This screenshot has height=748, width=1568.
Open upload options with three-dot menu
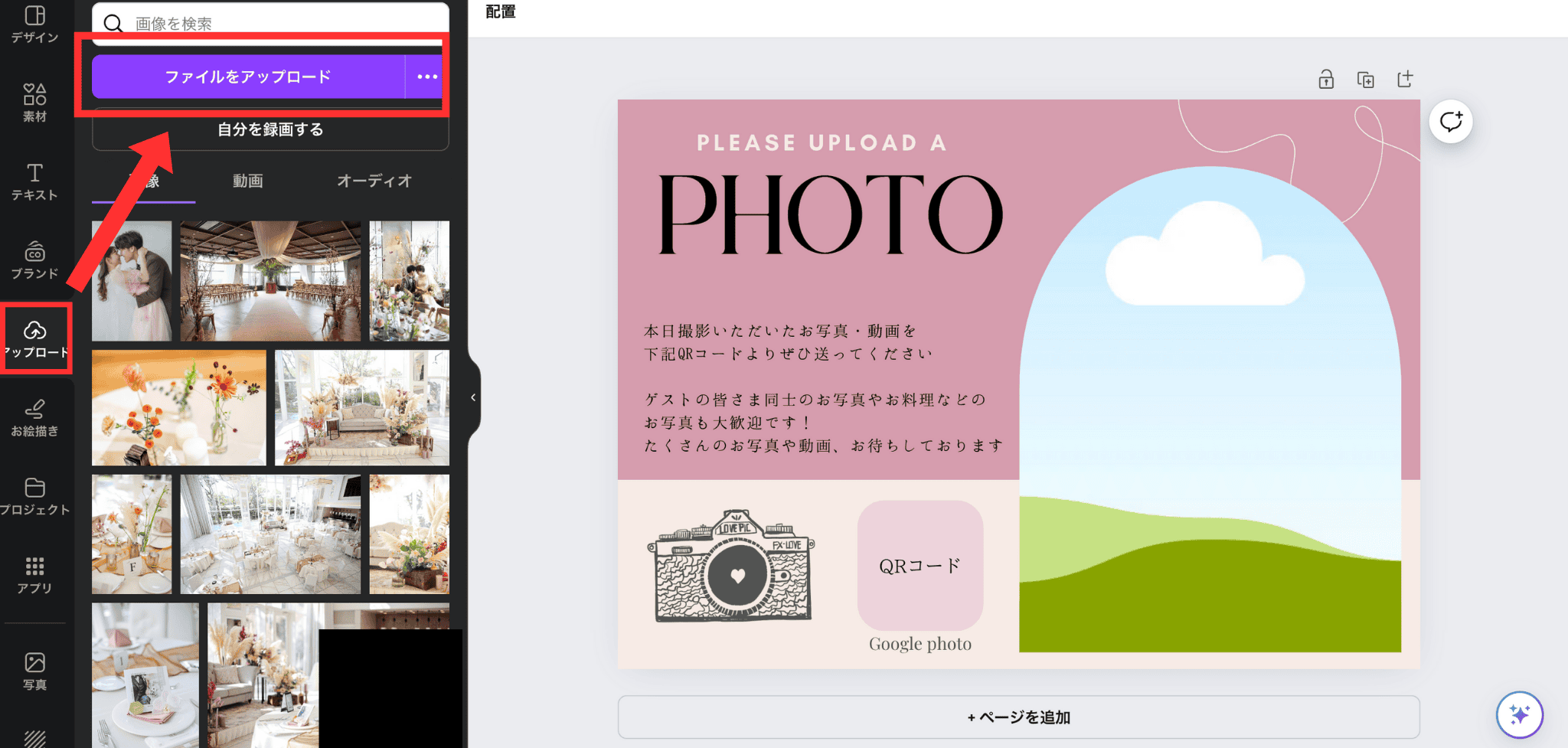[x=426, y=77]
